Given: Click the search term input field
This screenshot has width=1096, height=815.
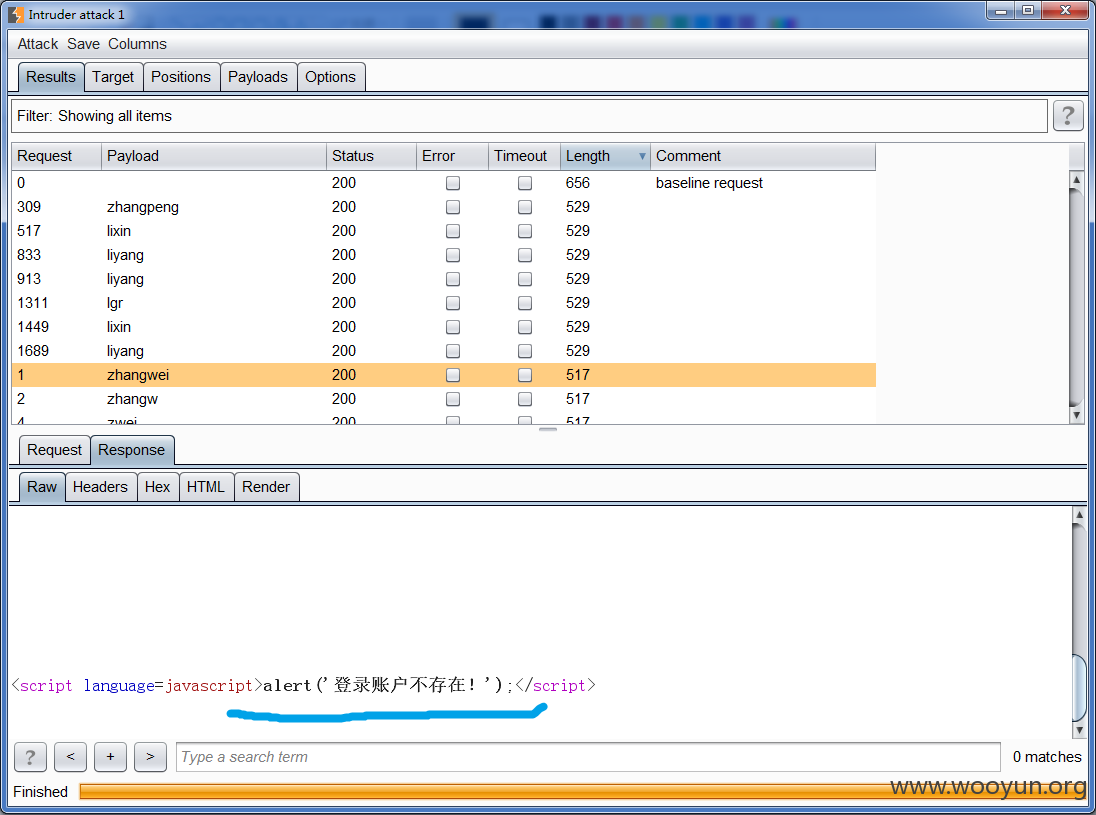Looking at the screenshot, I should coord(589,757).
